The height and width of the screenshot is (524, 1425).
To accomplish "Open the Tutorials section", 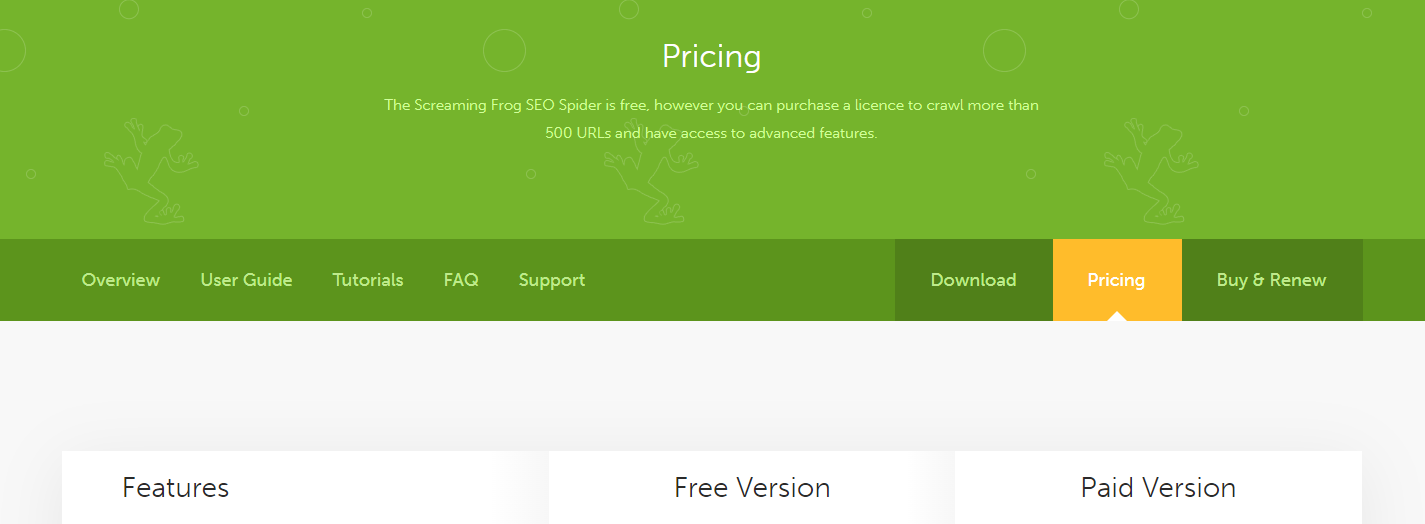I will tap(368, 280).
